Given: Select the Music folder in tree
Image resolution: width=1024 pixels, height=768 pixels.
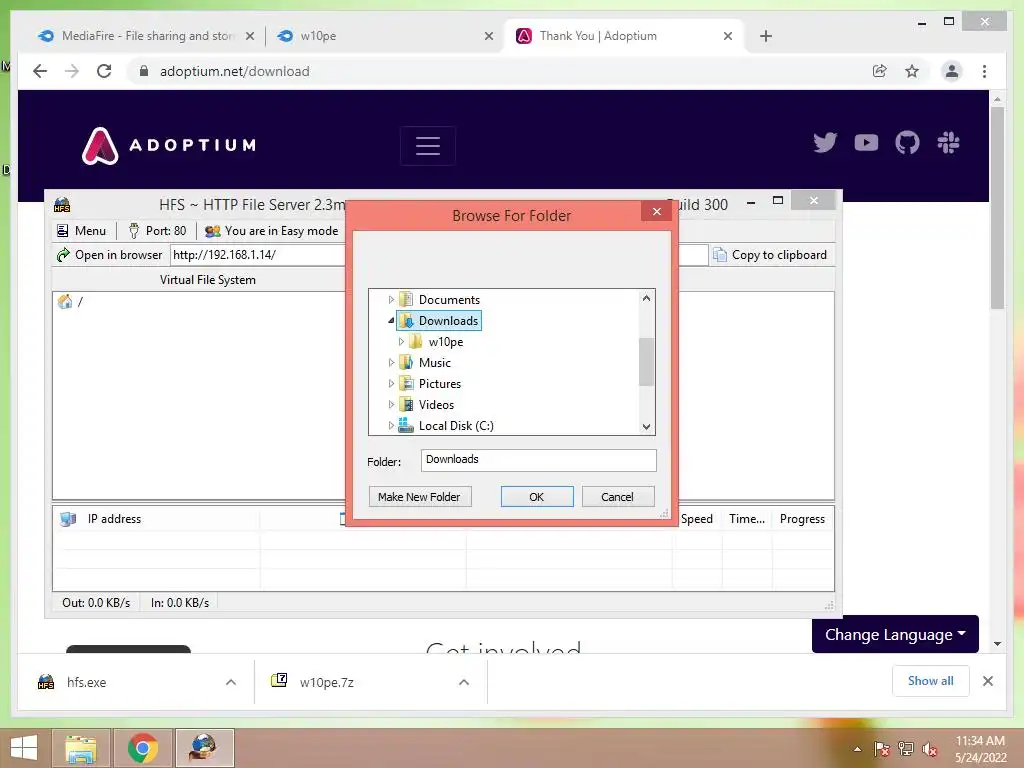Looking at the screenshot, I should (435, 362).
